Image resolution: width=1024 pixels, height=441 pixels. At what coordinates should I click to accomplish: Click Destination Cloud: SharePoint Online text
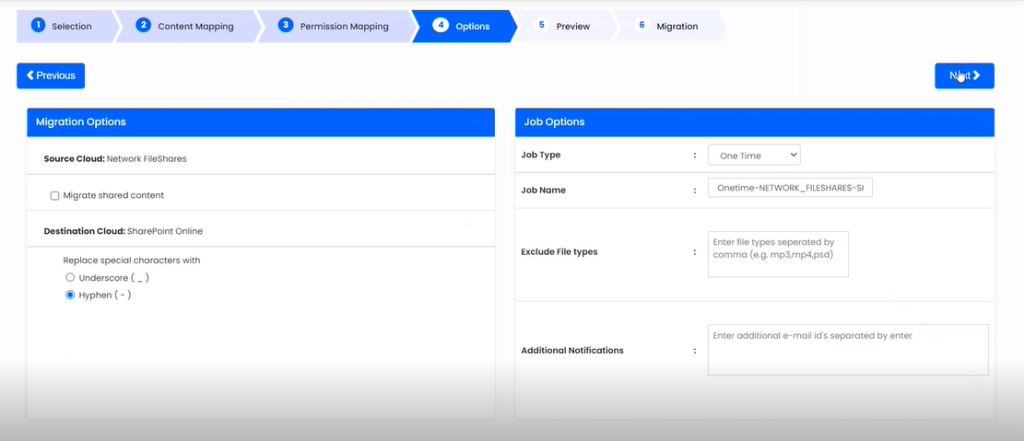[123, 231]
